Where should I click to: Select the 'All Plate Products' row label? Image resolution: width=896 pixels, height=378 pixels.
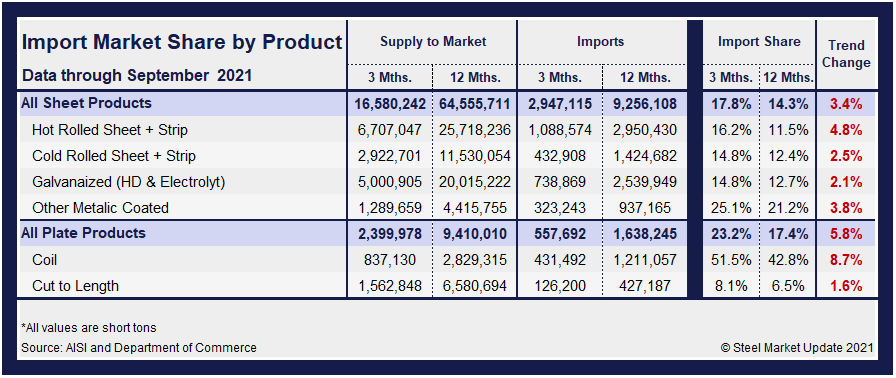[83, 233]
